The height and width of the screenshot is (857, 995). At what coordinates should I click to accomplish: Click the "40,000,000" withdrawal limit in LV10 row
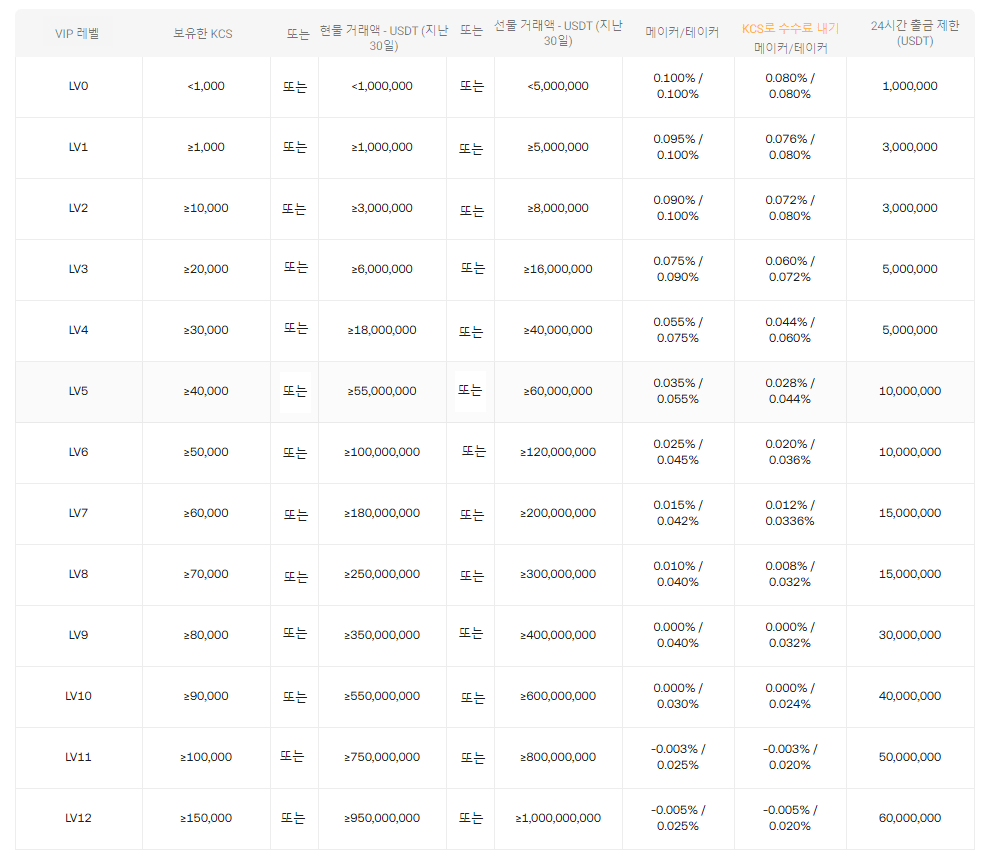point(910,696)
